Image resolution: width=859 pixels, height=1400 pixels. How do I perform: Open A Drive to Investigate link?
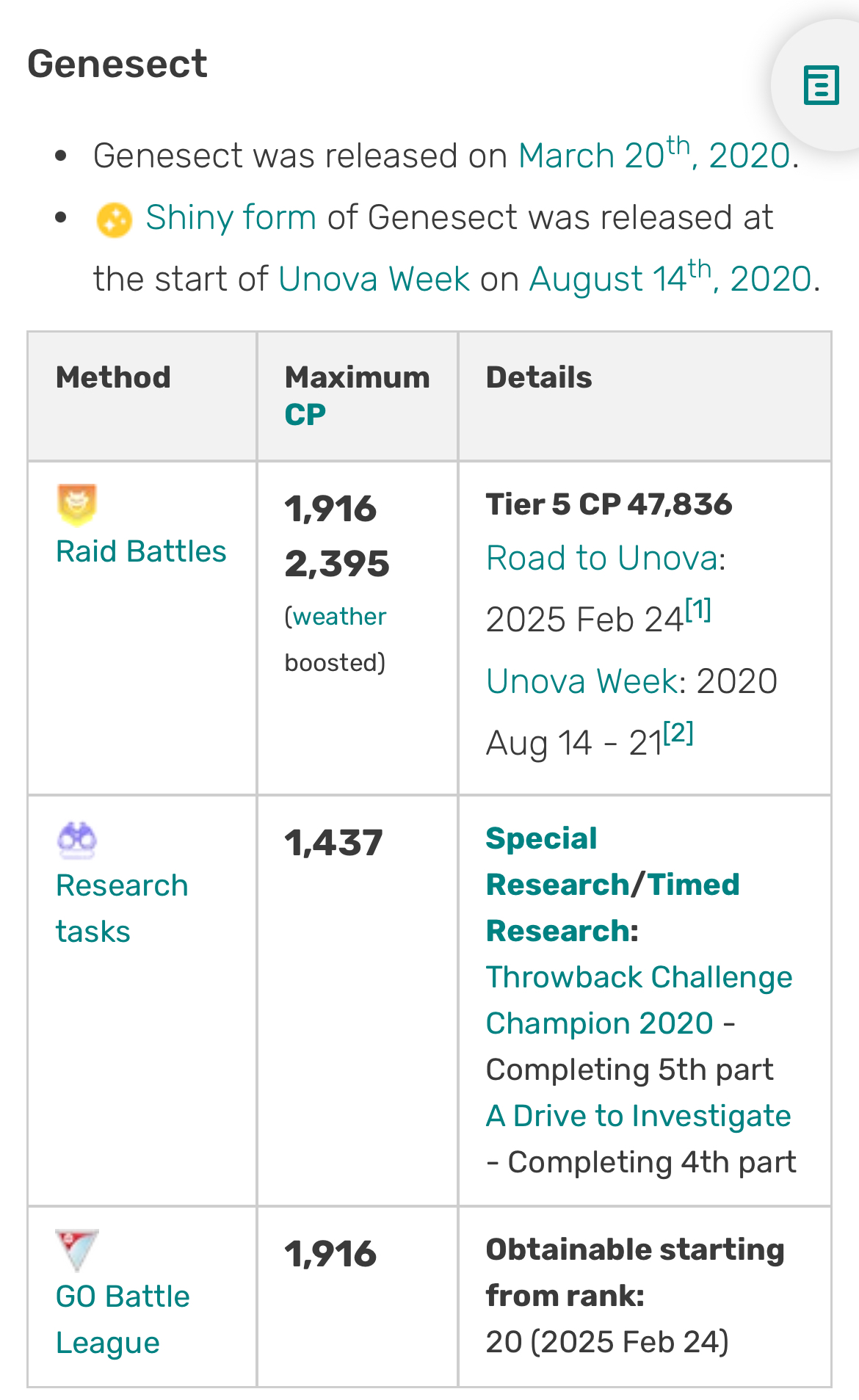tap(638, 1116)
